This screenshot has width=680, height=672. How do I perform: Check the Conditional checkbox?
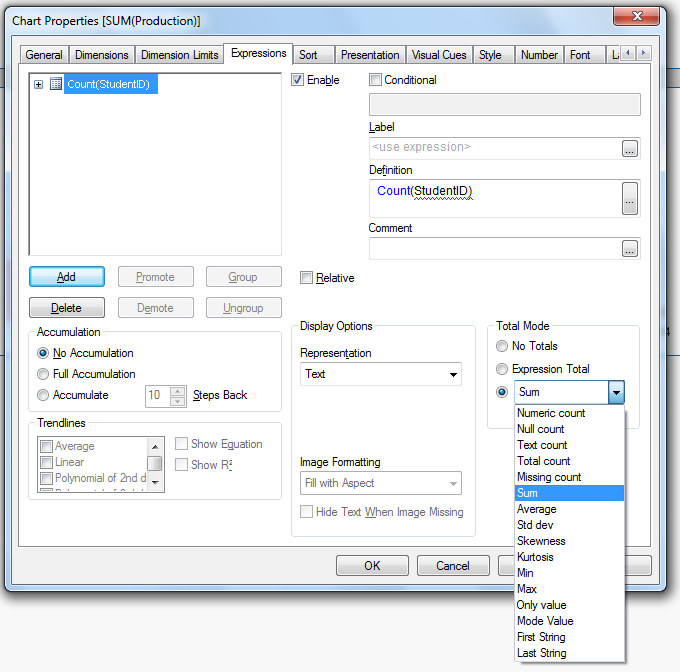coord(375,80)
